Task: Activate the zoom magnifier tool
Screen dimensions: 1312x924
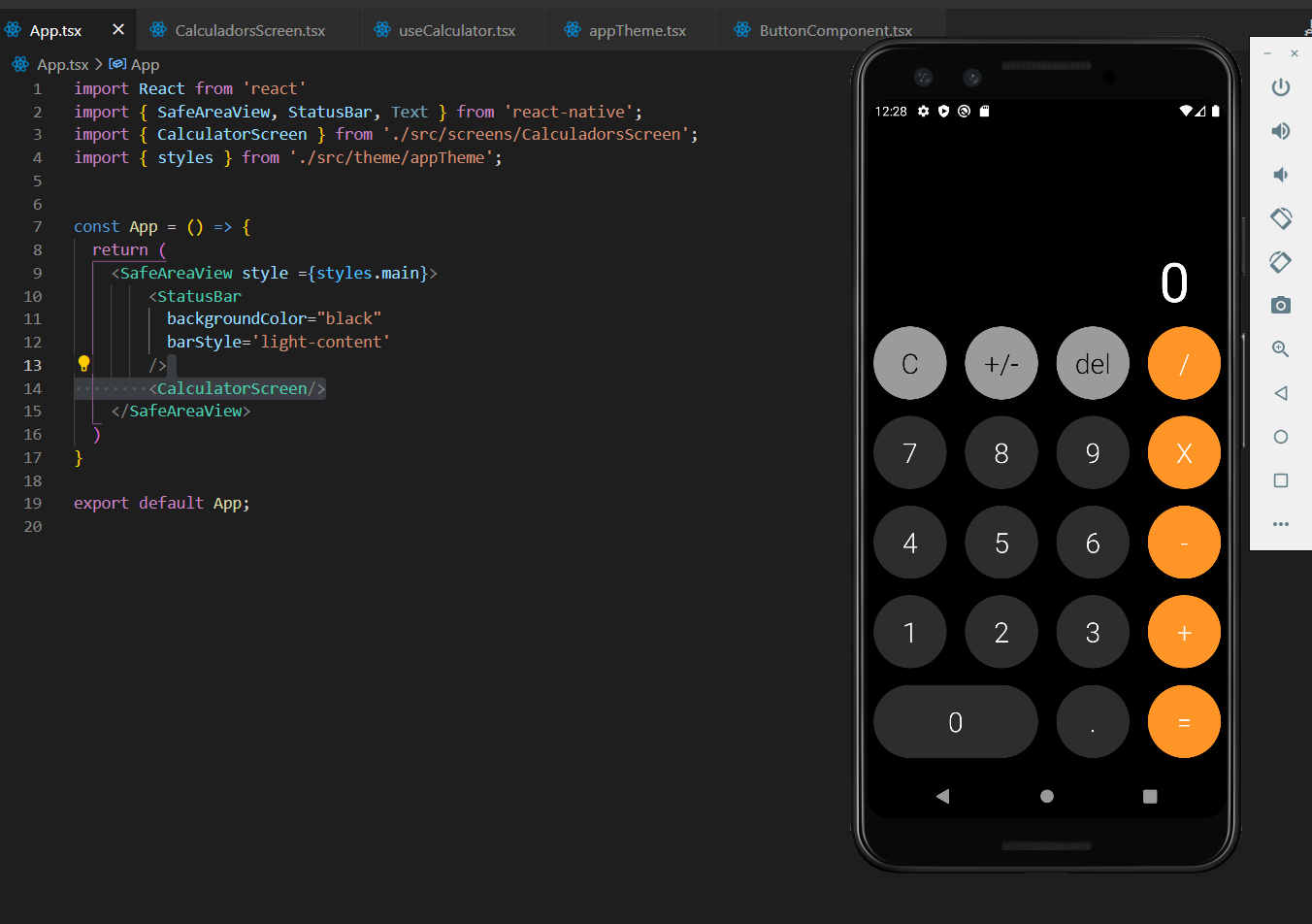Action: [1280, 348]
